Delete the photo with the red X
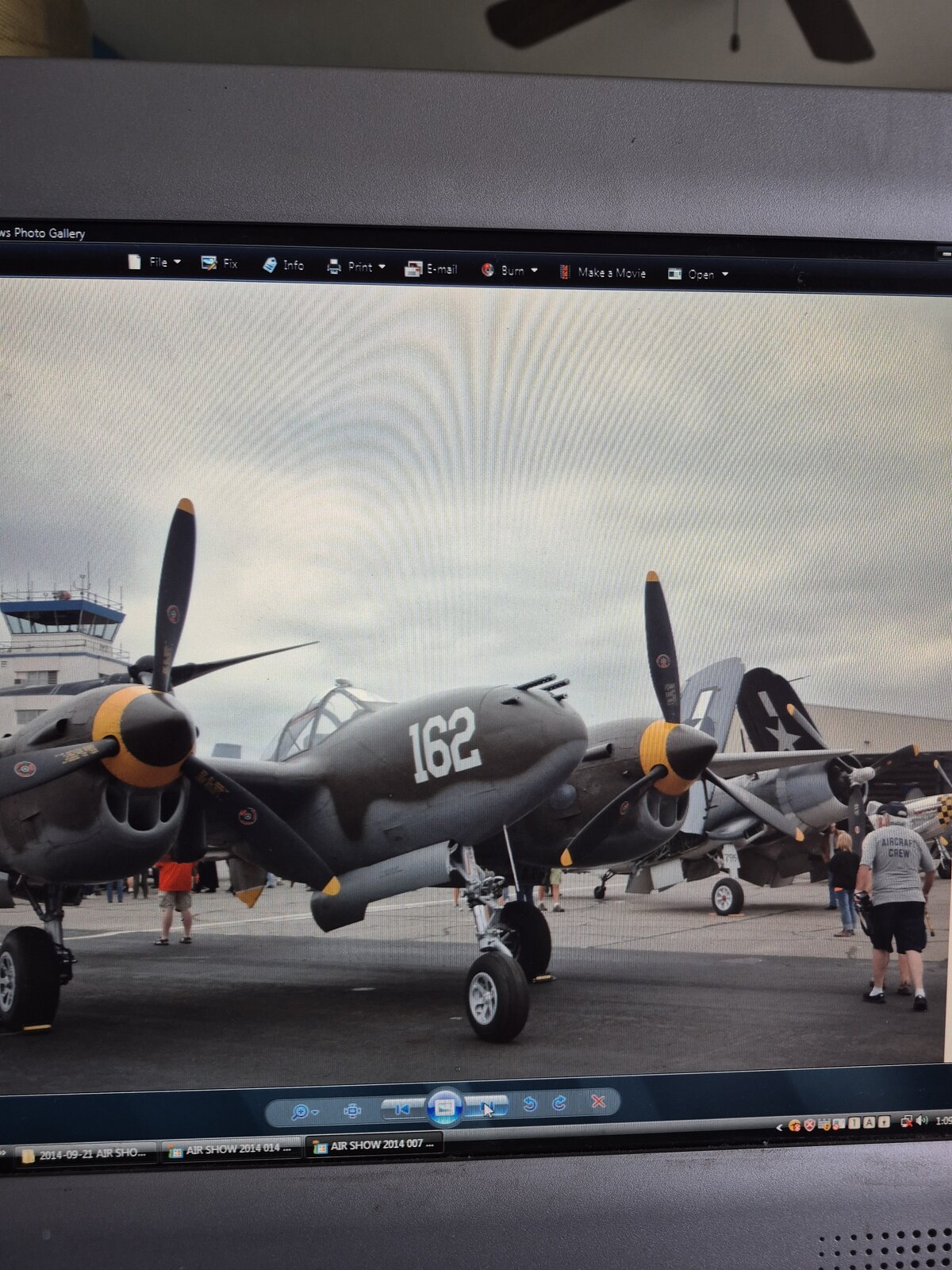Image resolution: width=952 pixels, height=1270 pixels. (598, 1101)
